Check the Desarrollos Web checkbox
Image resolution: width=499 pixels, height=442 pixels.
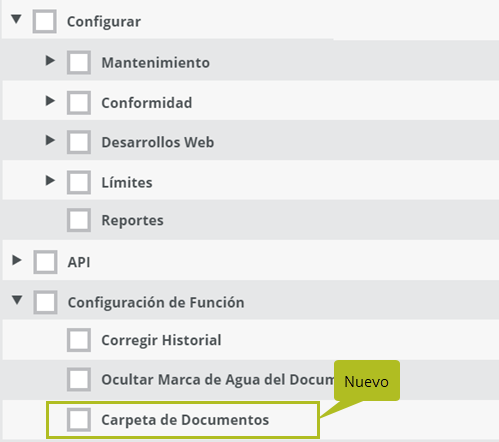point(79,142)
